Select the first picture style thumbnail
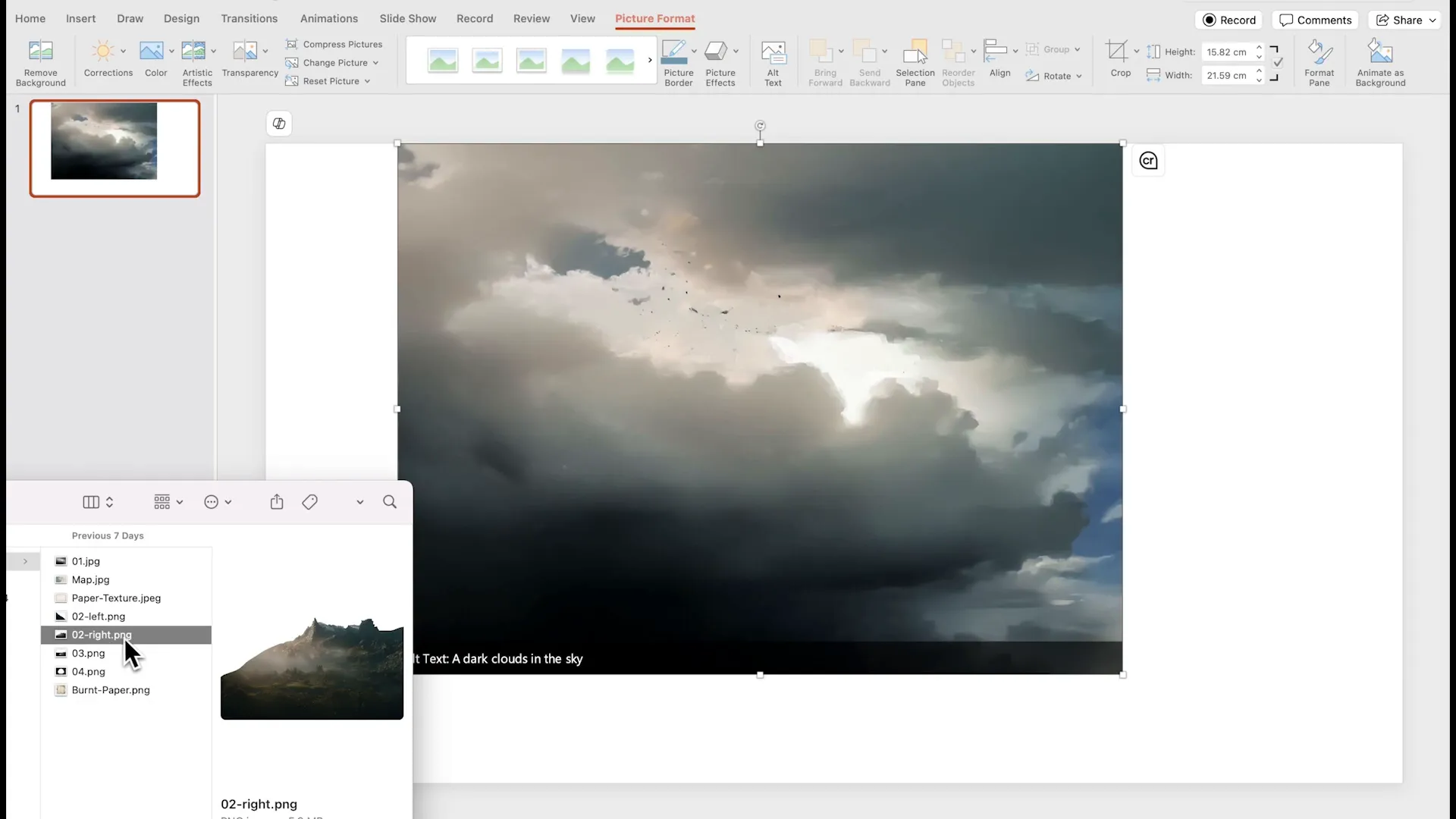This screenshot has height=819, width=1456. click(443, 60)
